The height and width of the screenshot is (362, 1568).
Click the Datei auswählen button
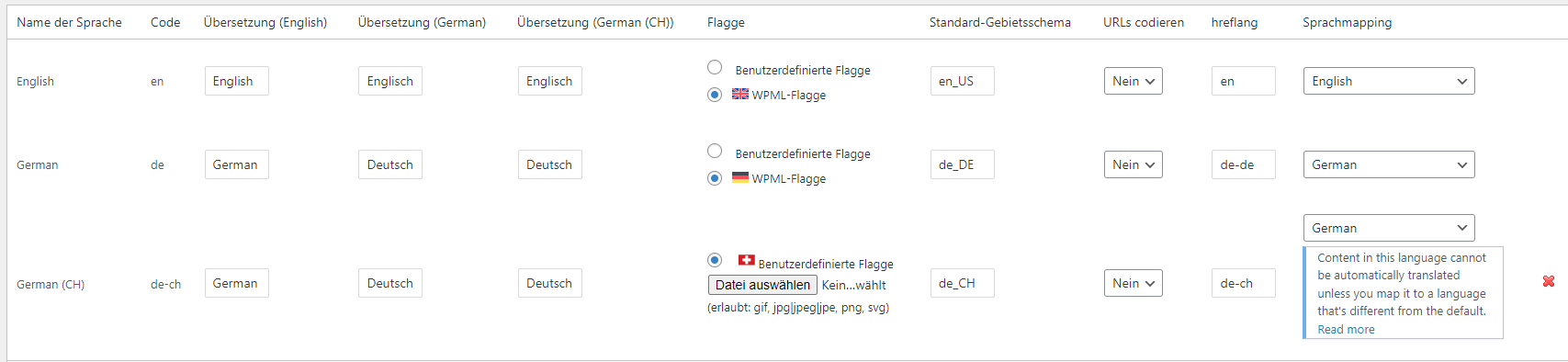(x=762, y=285)
